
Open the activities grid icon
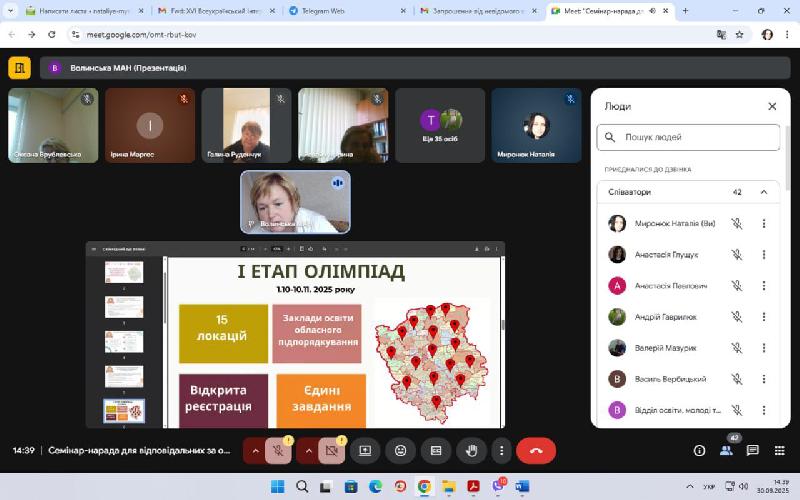tap(779, 451)
